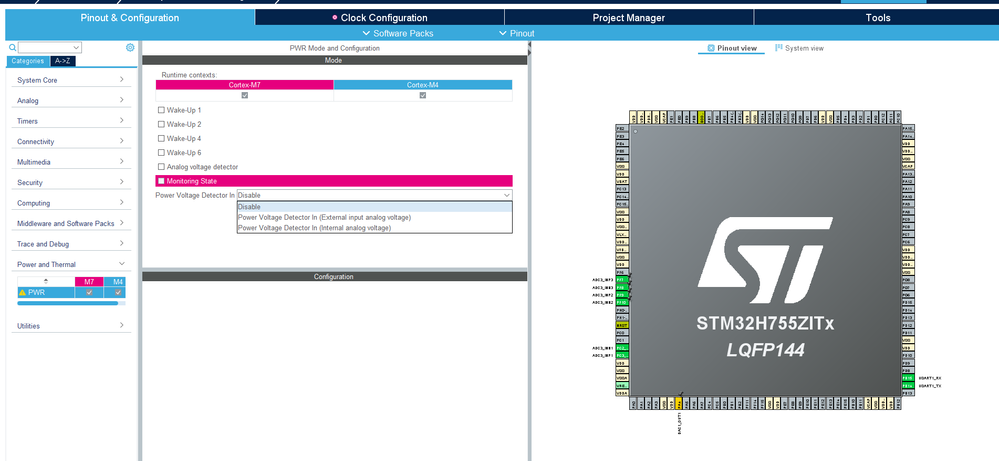999x461 pixels.
Task: Enable the Wake-Up 4 checkbox
Action: coord(161,138)
